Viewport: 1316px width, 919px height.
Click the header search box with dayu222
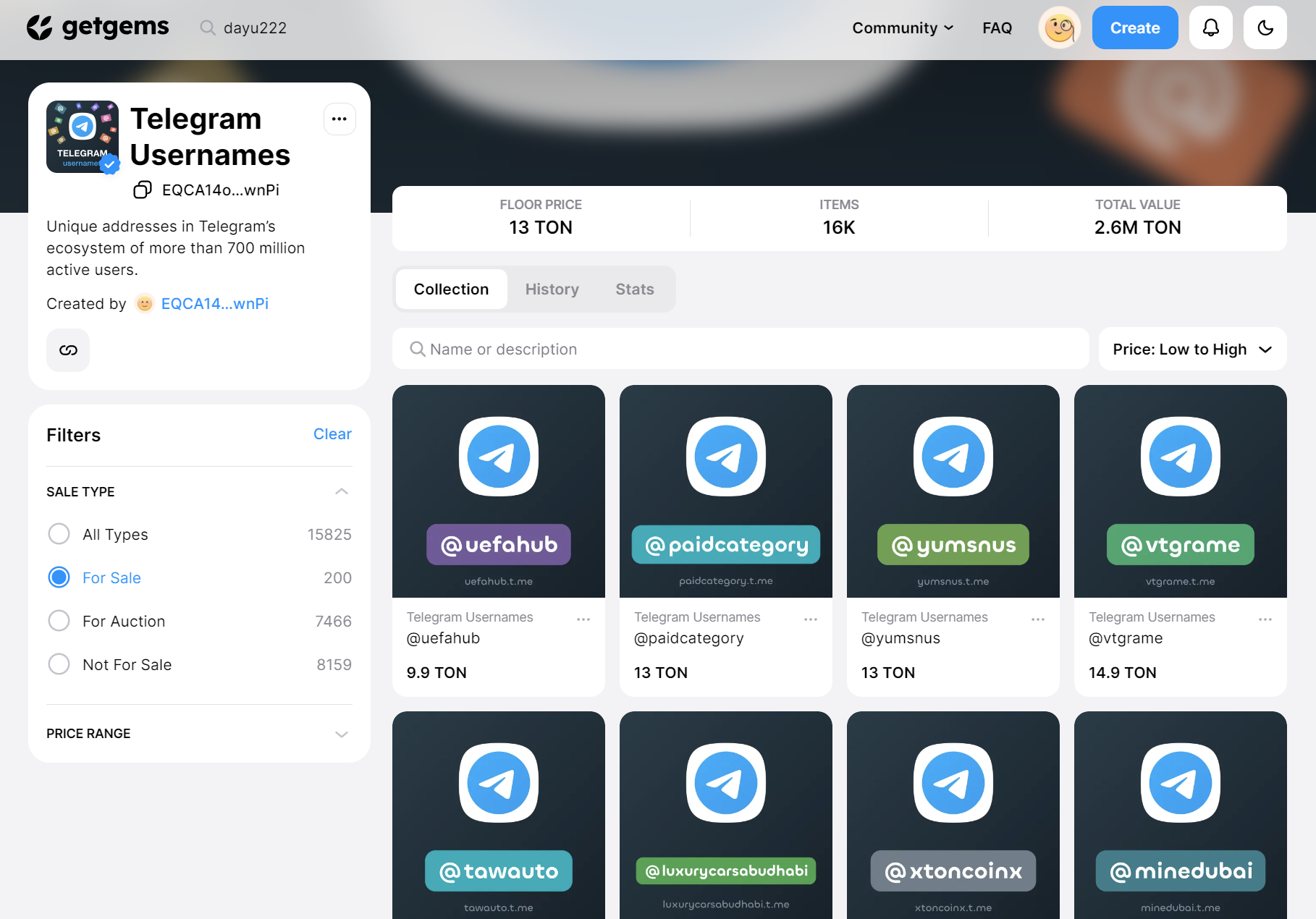pyautogui.click(x=255, y=27)
